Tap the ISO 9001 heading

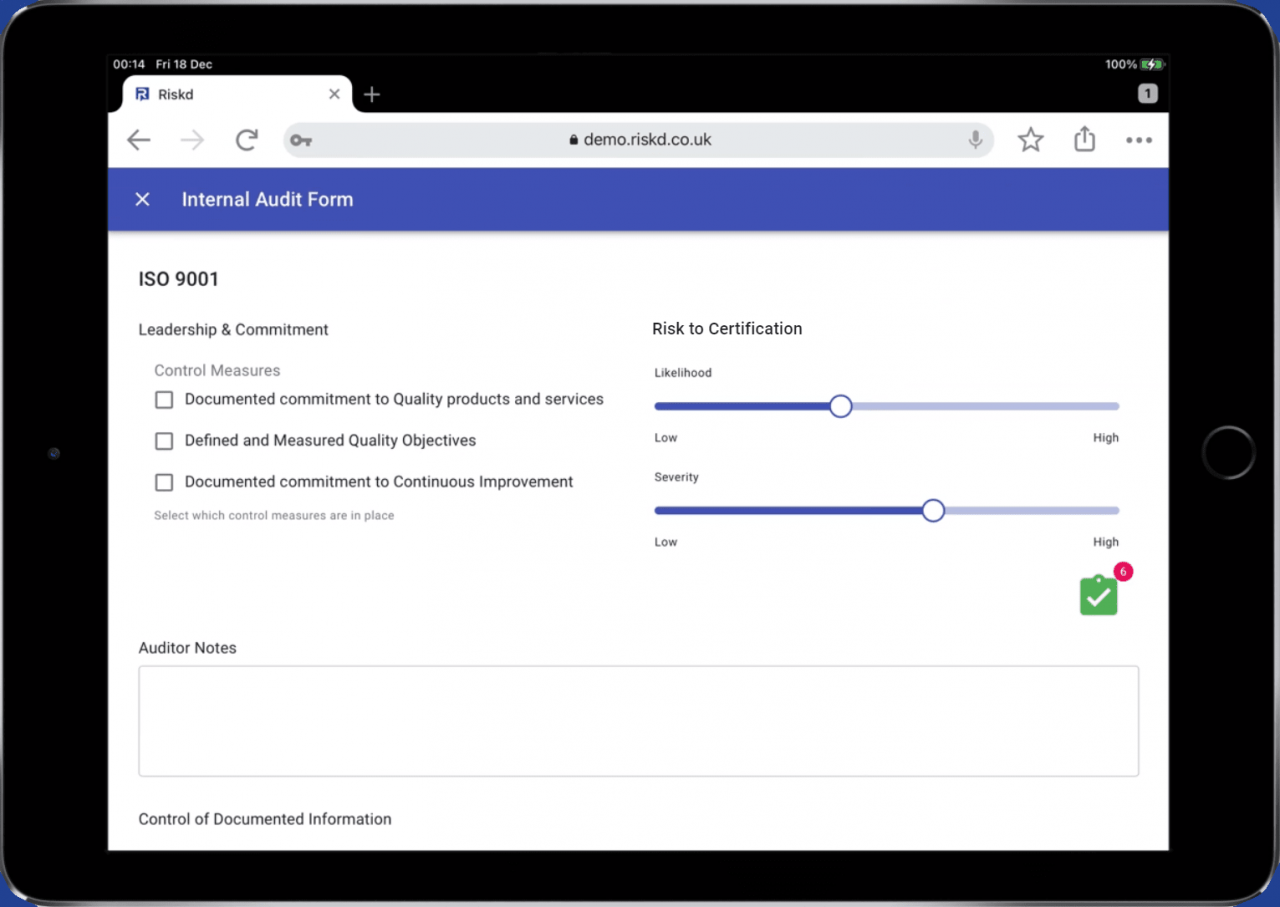click(178, 279)
